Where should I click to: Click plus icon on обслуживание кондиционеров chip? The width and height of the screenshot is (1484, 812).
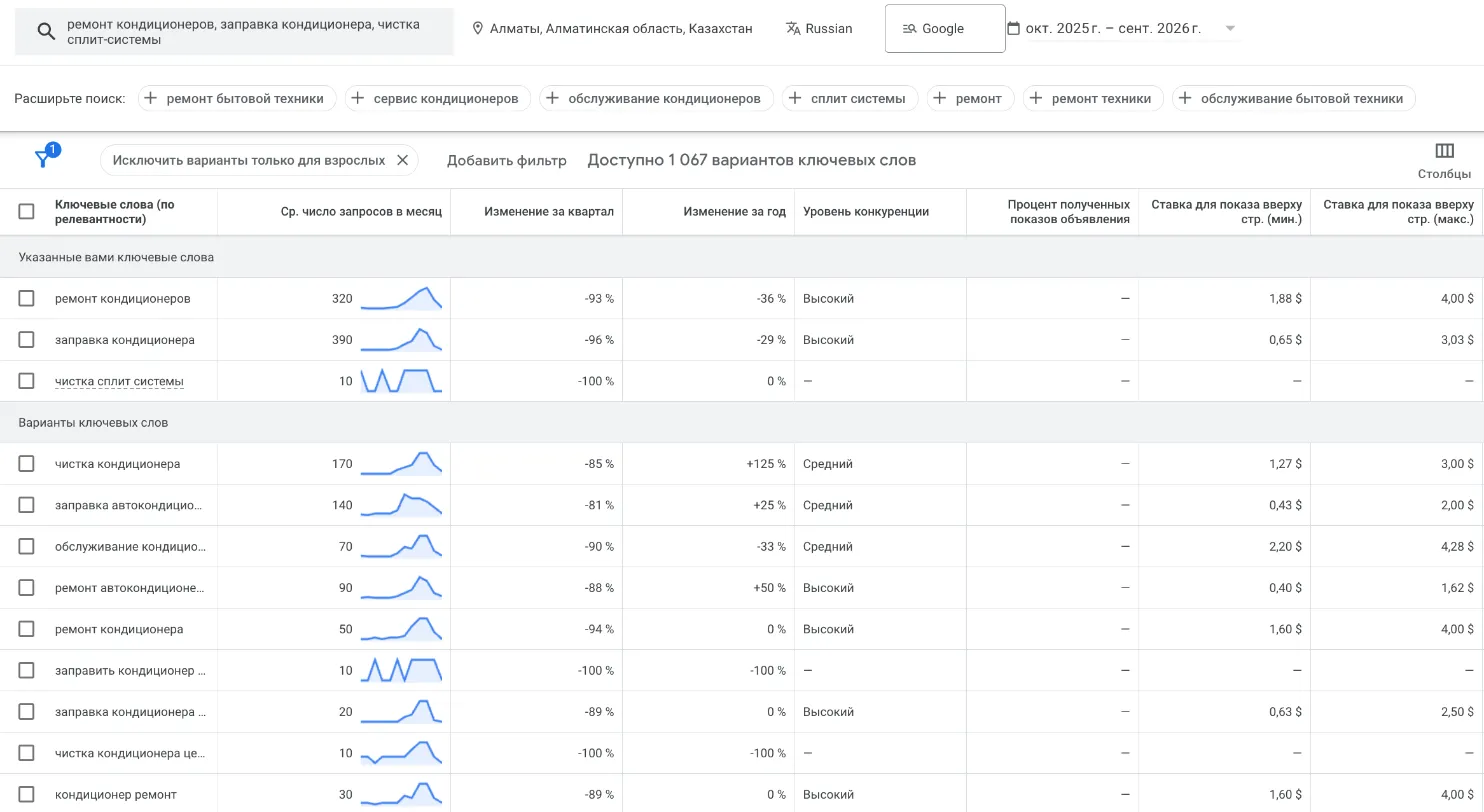[x=552, y=98]
